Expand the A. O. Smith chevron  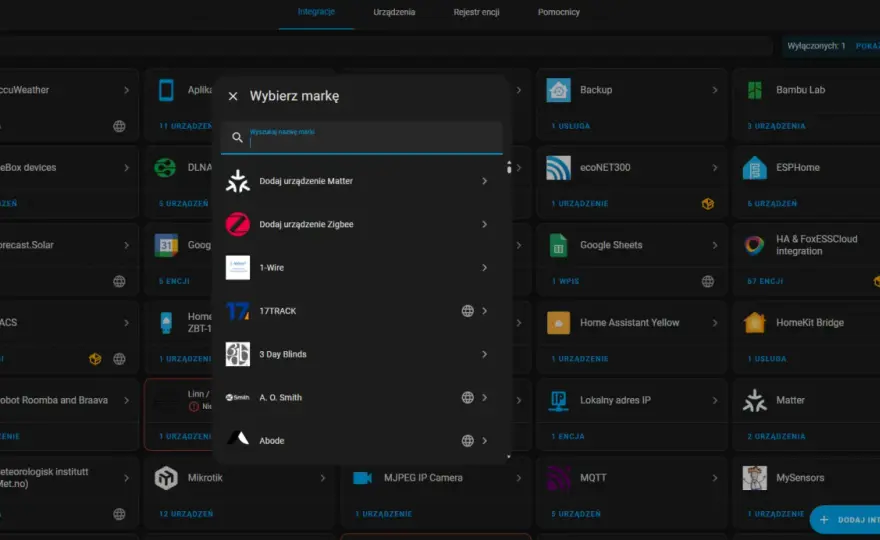coord(484,397)
